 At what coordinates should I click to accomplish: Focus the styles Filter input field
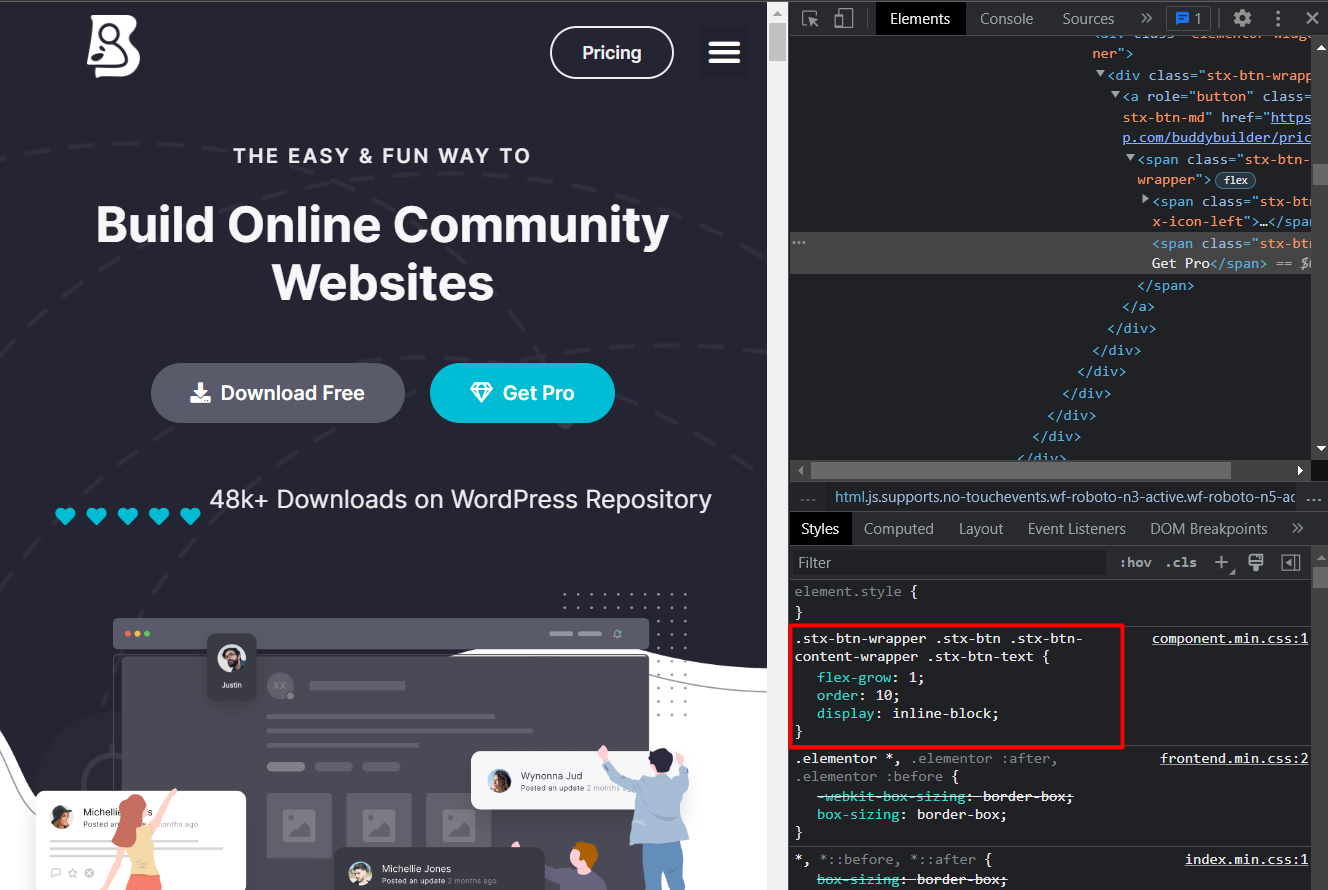pos(950,562)
